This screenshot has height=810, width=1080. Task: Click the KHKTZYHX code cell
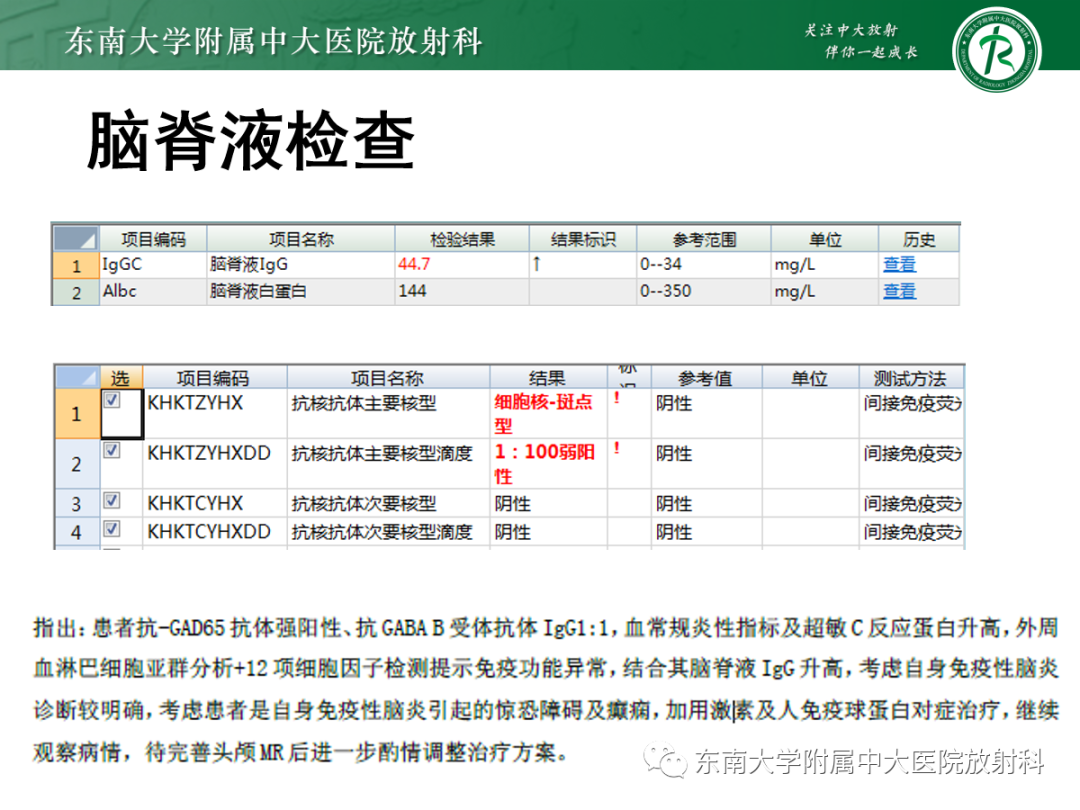[215, 413]
